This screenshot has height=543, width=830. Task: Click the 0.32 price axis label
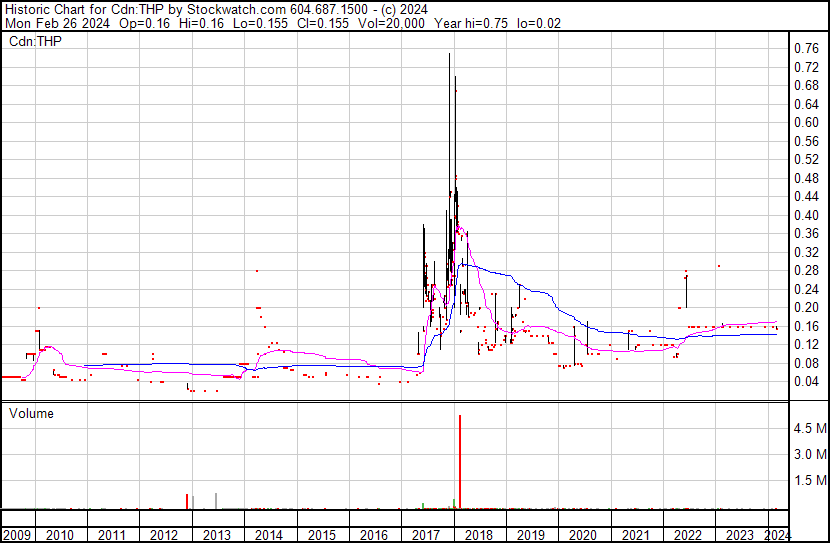806,252
